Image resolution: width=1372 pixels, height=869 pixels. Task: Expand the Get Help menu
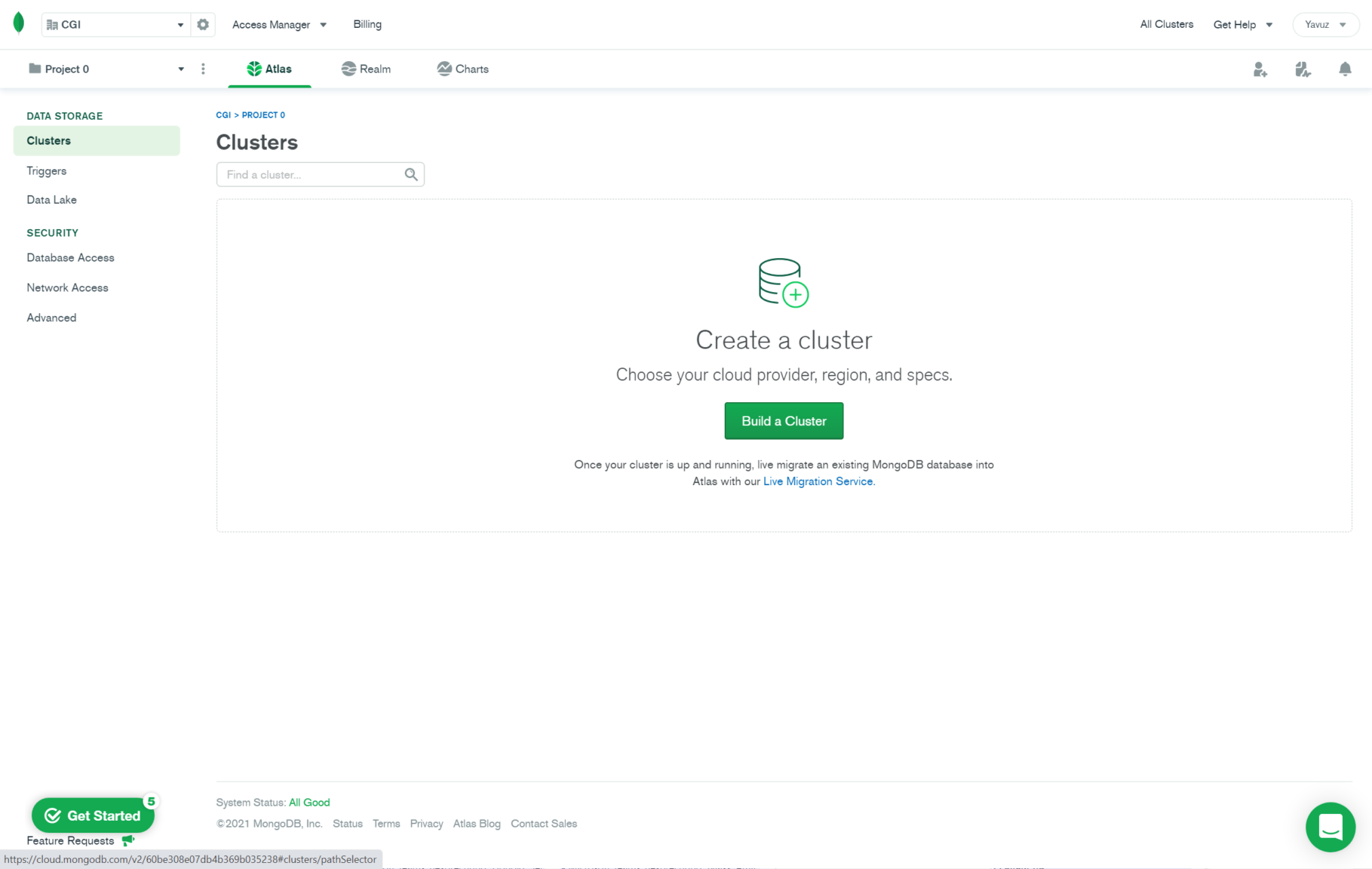[x=1242, y=24]
